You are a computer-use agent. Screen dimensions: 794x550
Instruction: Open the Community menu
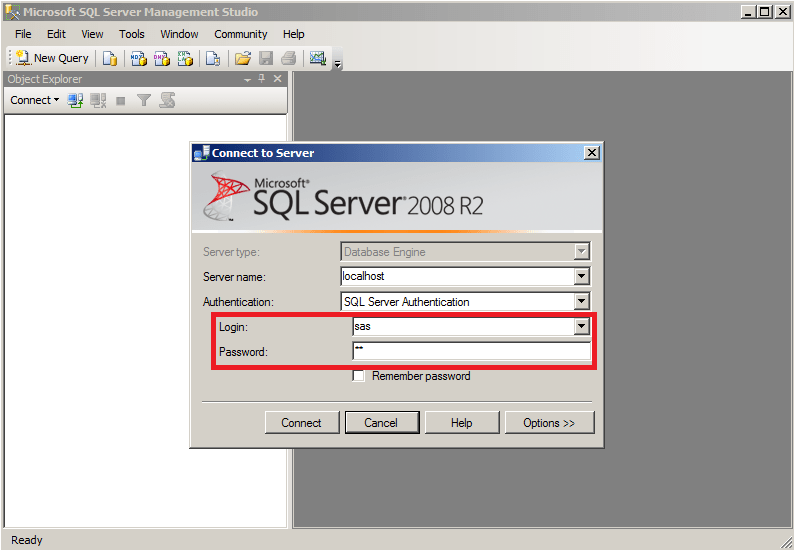click(x=241, y=34)
